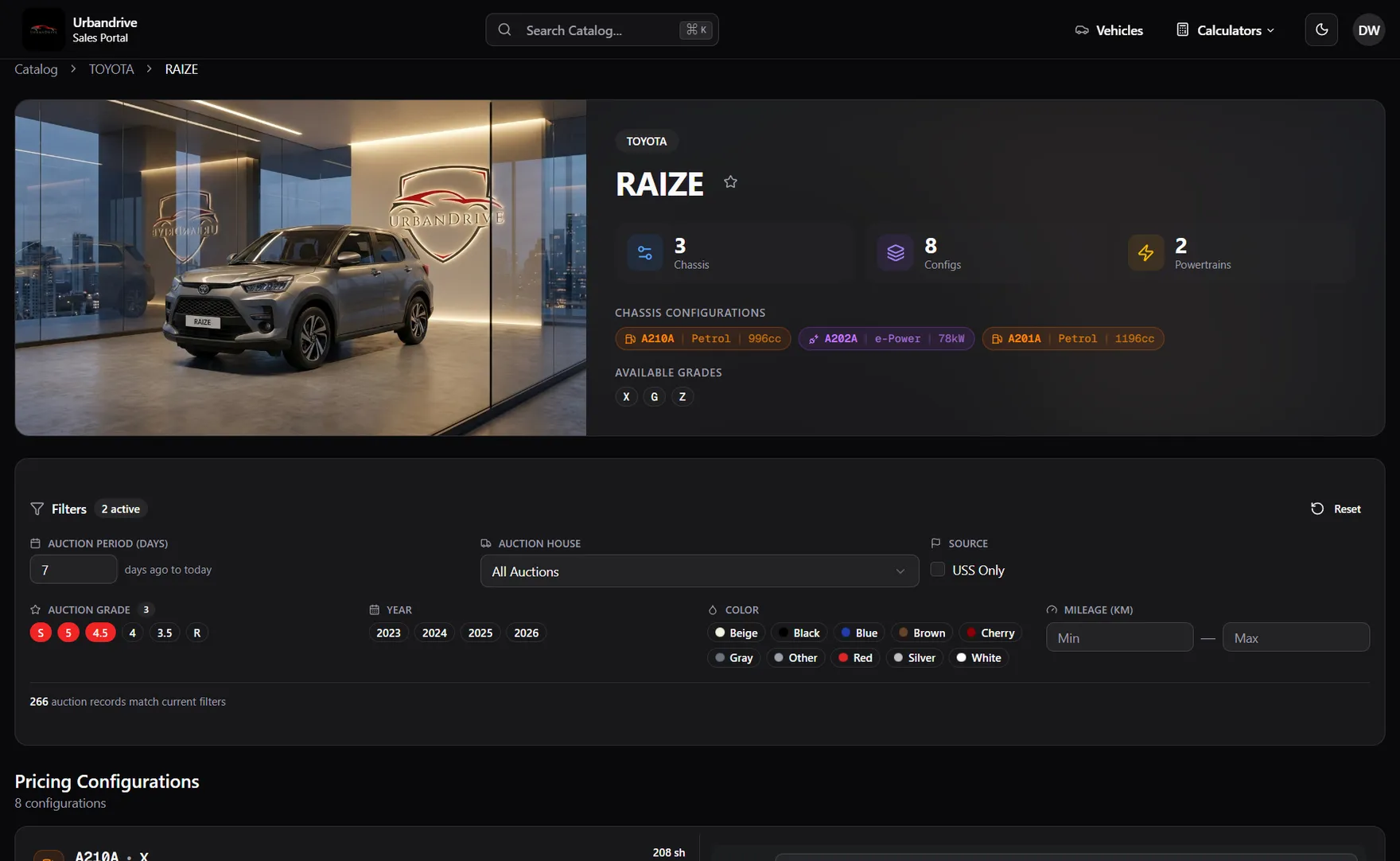This screenshot has width=1400, height=861.
Task: Enable the USS Only checkbox
Action: 938,570
